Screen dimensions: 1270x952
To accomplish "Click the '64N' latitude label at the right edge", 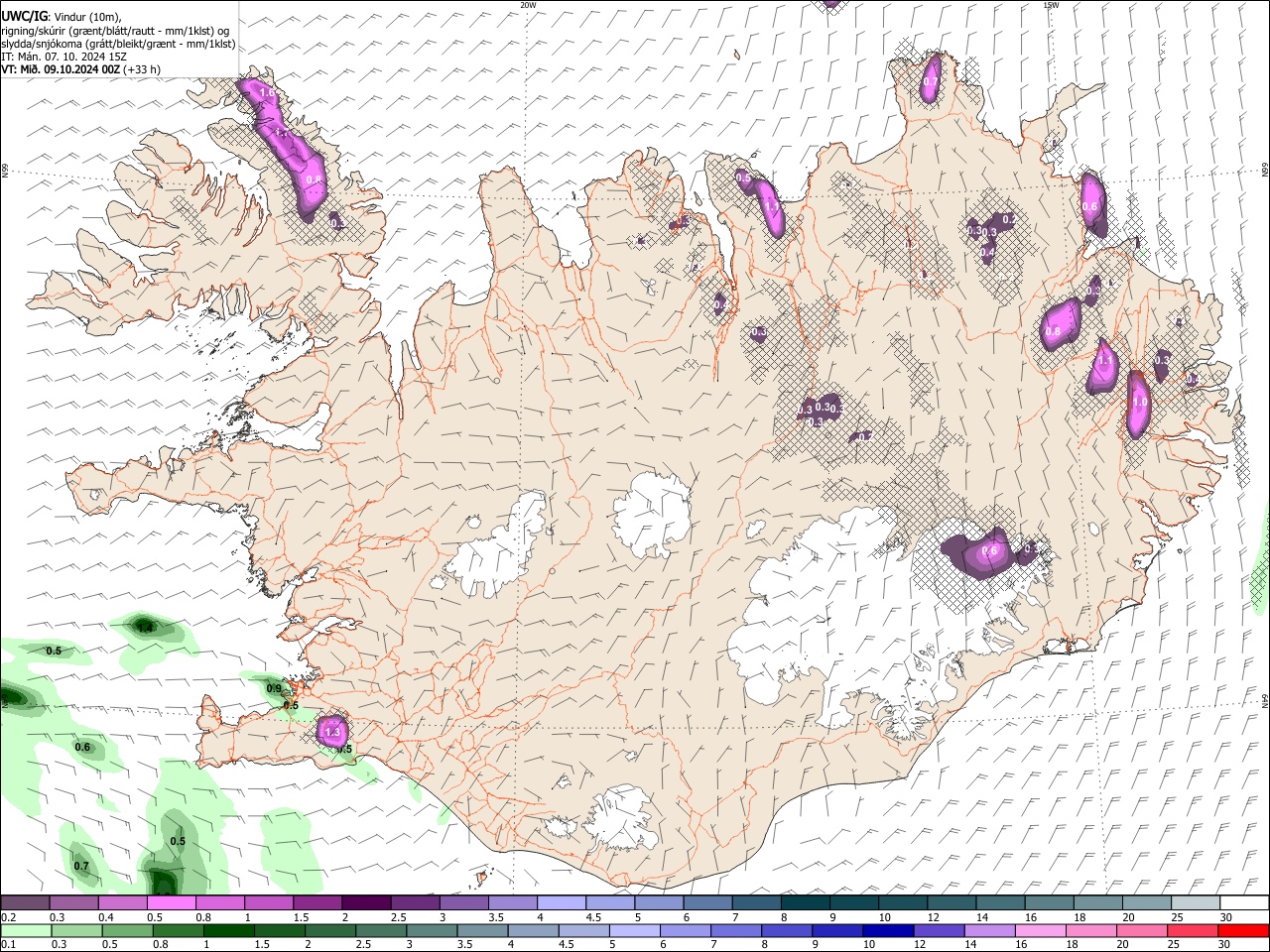I will (1265, 700).
